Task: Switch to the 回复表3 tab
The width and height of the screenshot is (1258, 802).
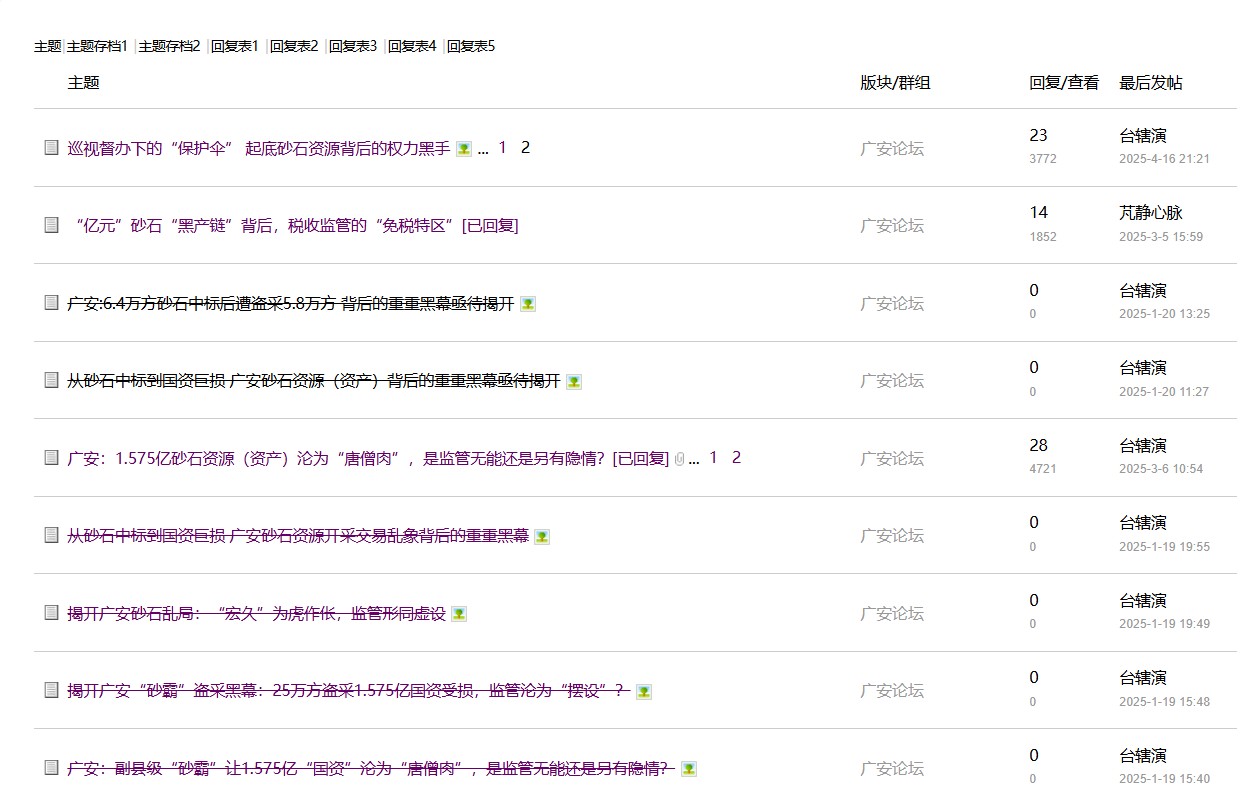Action: coord(353,46)
